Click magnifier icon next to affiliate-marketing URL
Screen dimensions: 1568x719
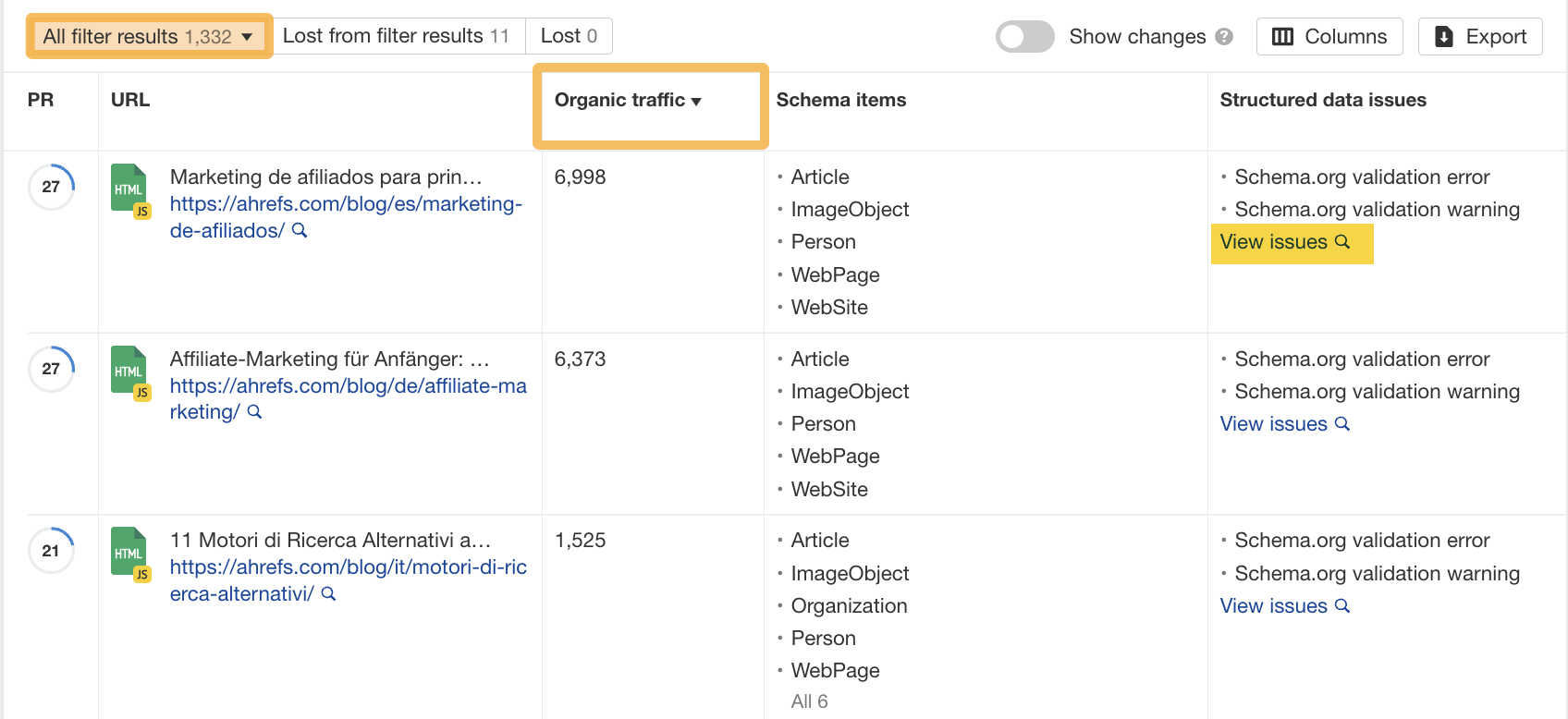tap(255, 412)
